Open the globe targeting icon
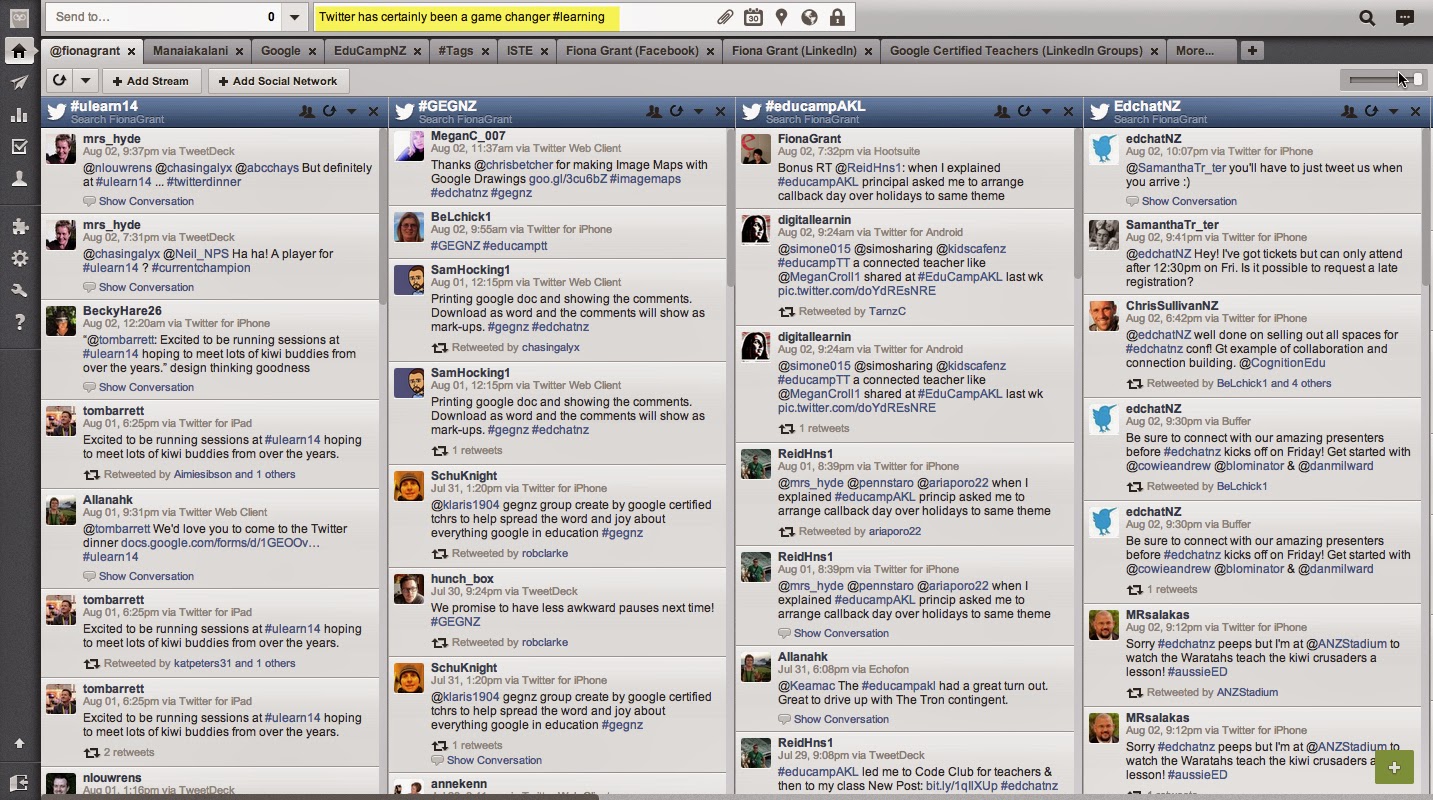This screenshot has width=1433, height=800. point(809,17)
